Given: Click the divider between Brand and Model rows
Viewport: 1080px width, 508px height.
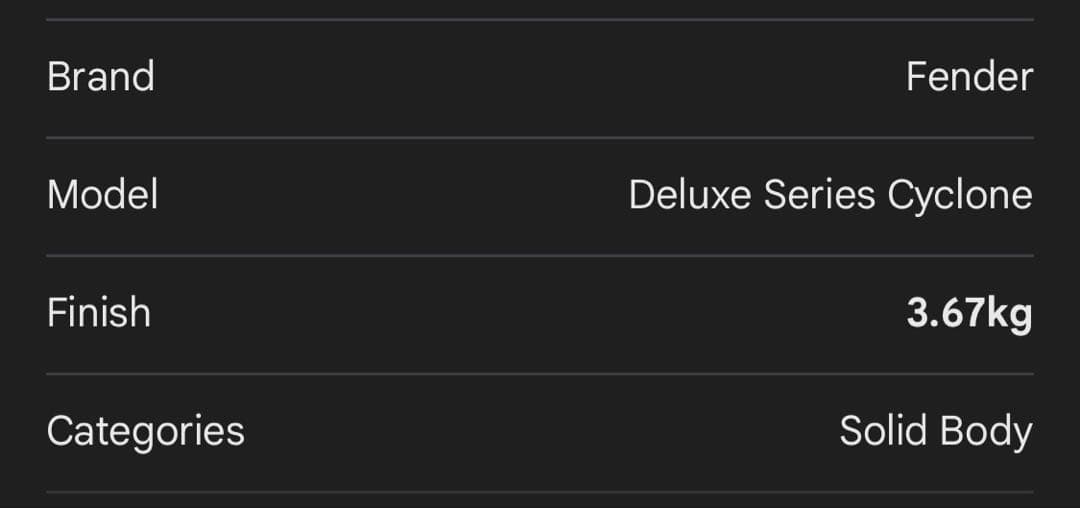Looking at the screenshot, I should tap(540, 137).
